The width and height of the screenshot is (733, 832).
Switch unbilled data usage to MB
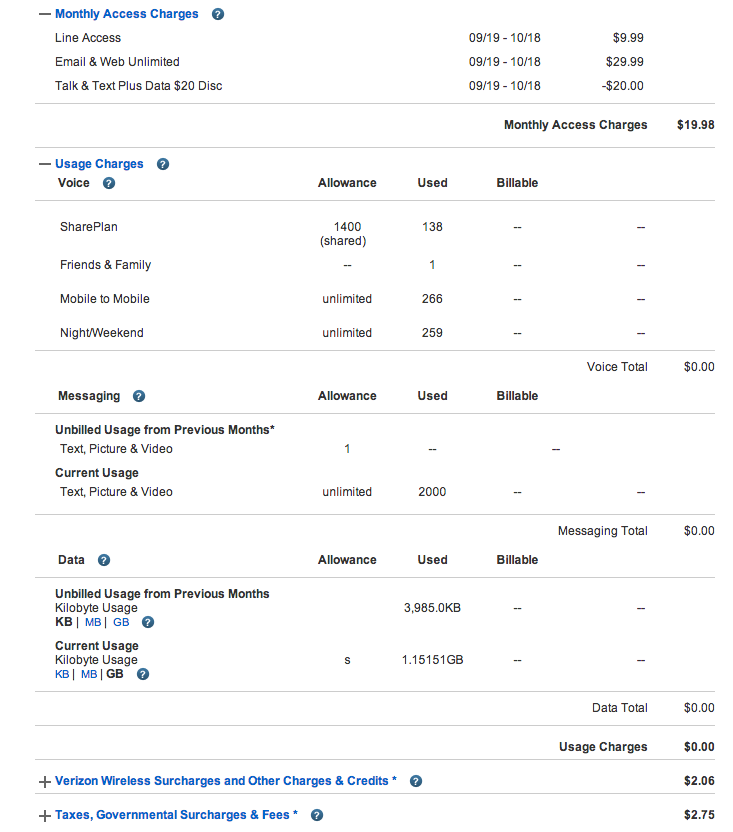coord(93,622)
